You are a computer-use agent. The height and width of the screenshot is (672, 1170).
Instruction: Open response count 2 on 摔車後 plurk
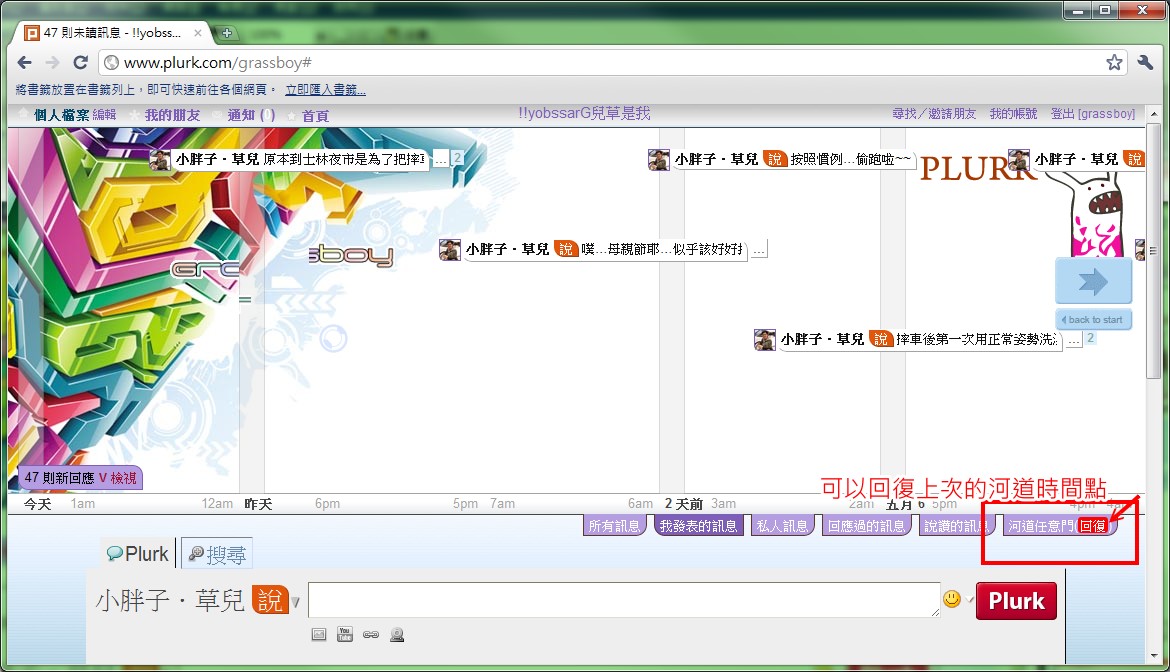point(1090,338)
